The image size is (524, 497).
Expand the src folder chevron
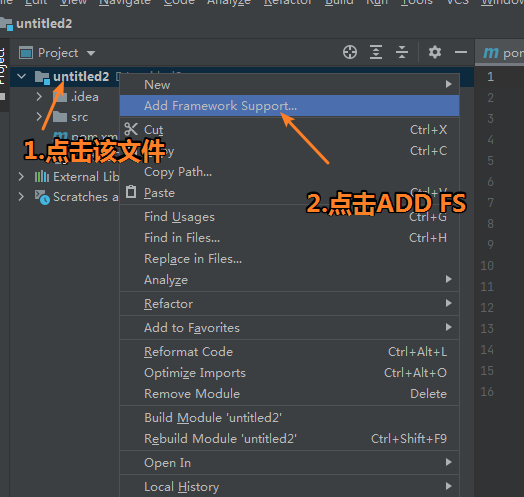tap(39, 117)
